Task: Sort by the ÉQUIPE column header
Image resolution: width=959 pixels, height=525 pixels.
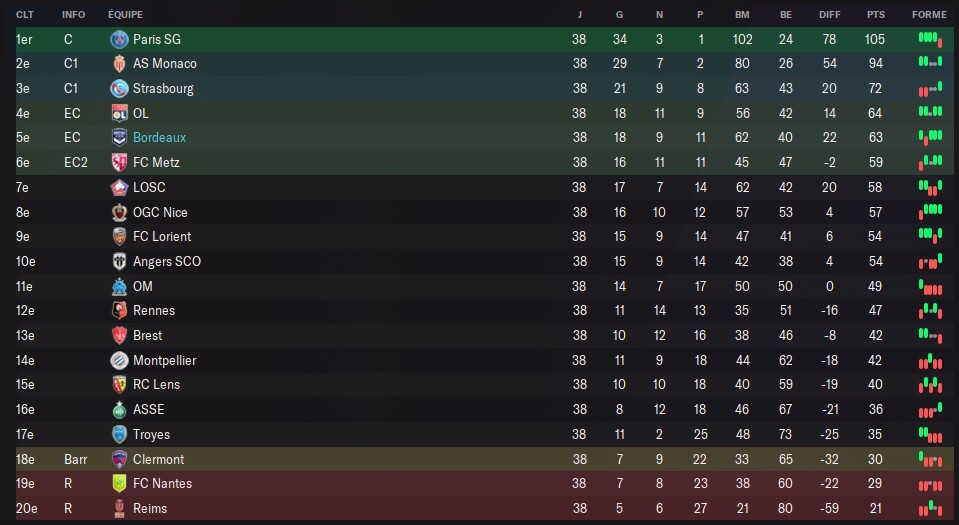Action: coord(125,15)
